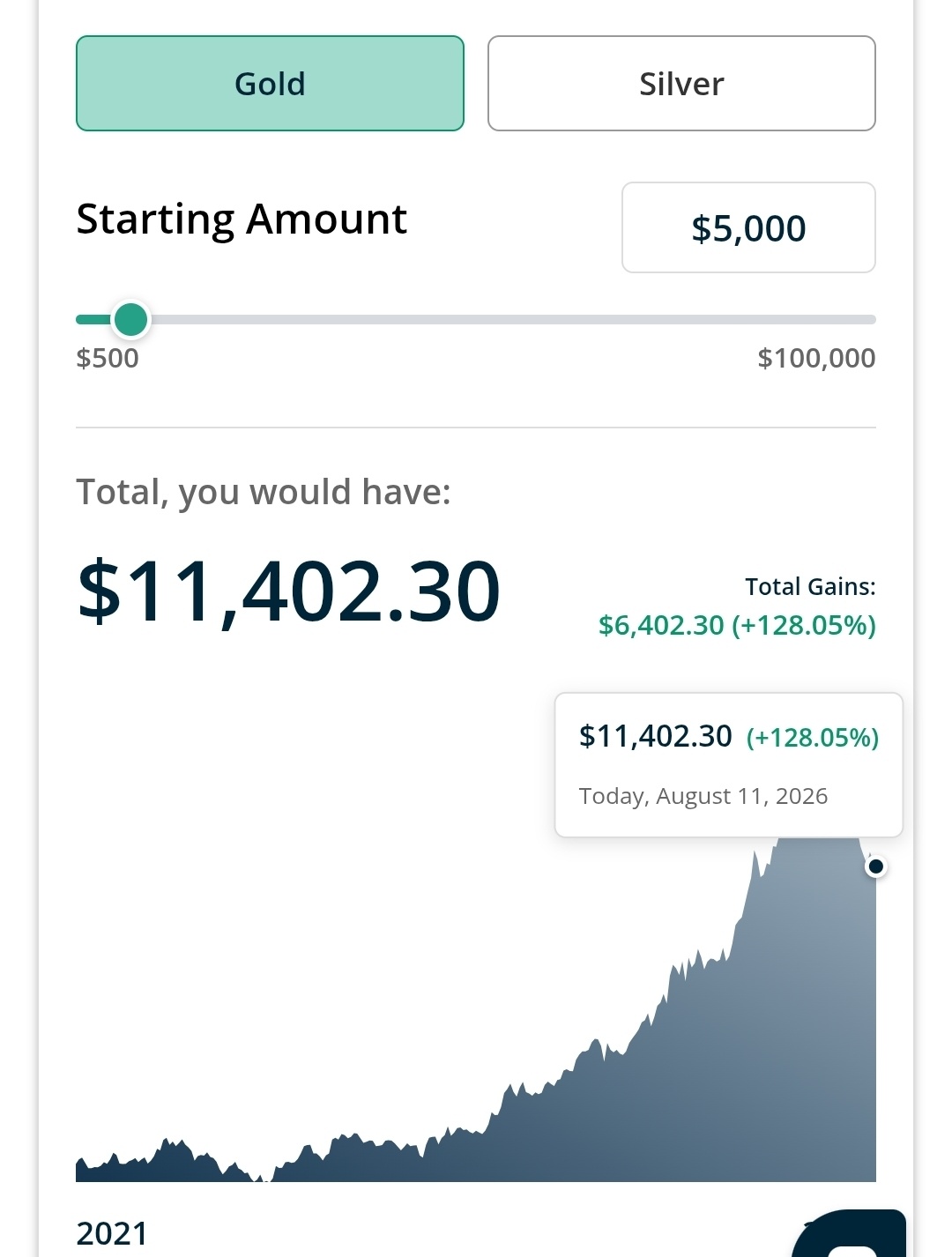Click the current-day data point dot
952x1257 pixels.
pos(875,867)
